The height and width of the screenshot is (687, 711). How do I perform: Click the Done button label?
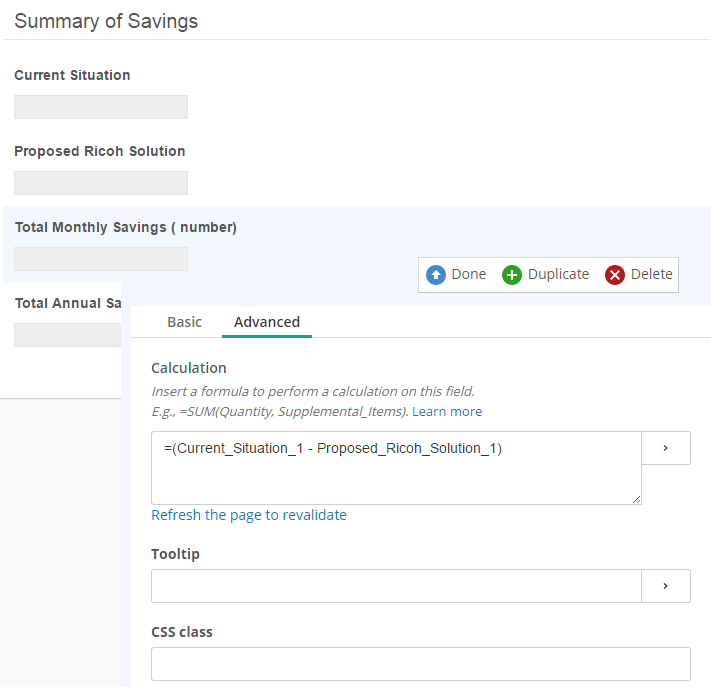coord(468,274)
